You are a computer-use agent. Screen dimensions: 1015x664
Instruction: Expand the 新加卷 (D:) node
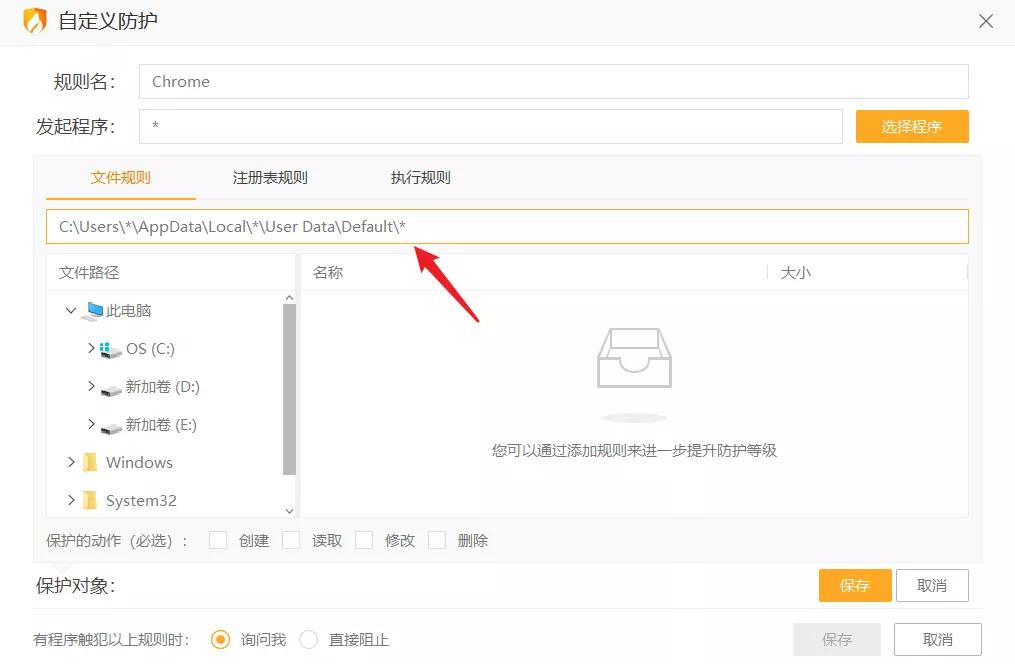coord(90,387)
